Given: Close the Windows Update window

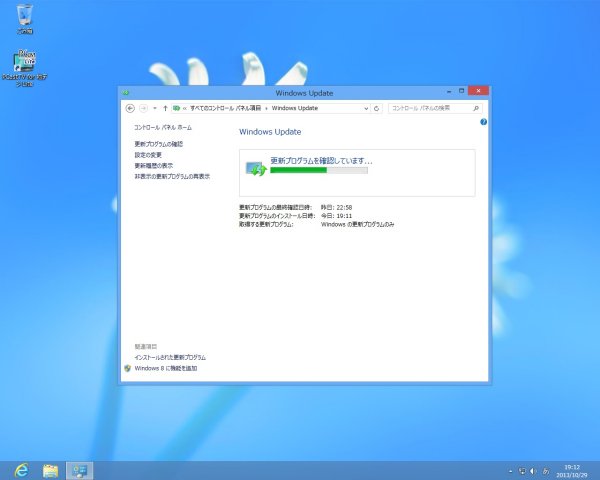Looking at the screenshot, I should (478, 91).
